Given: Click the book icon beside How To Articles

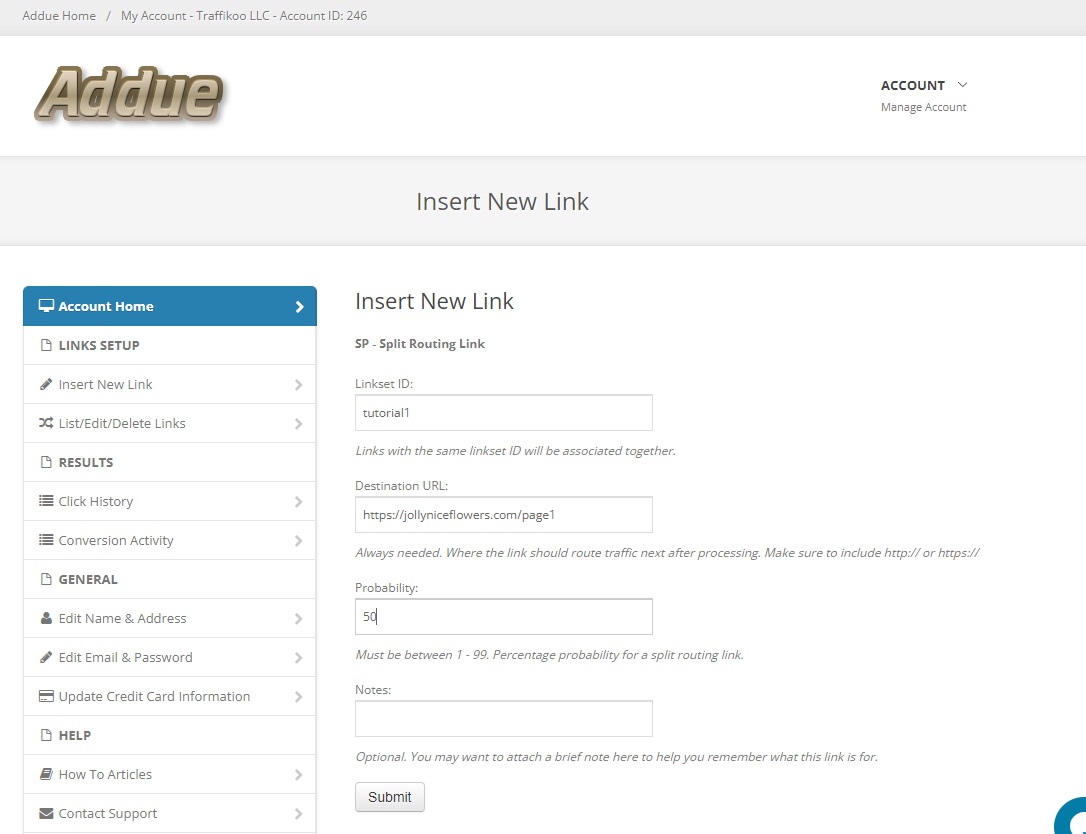Looking at the screenshot, I should coord(46,774).
